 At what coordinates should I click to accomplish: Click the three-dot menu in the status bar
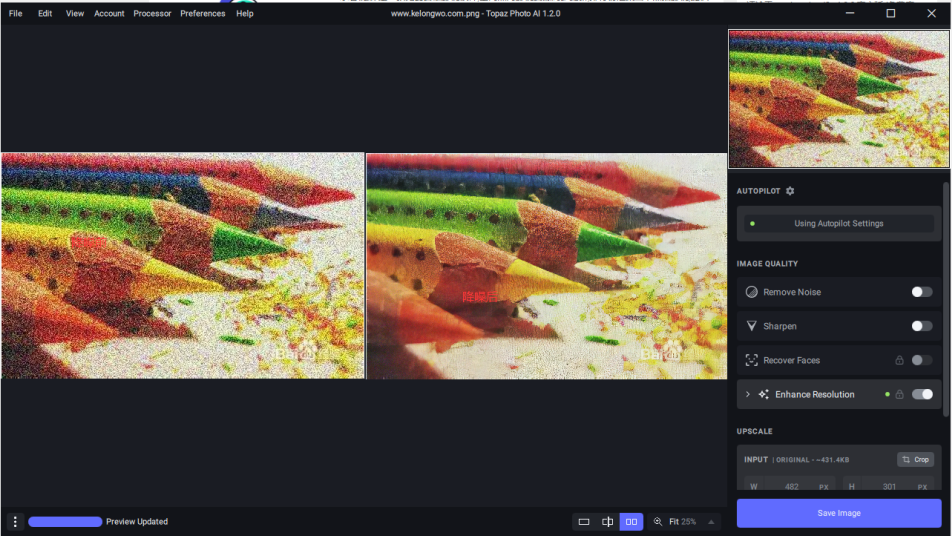(15, 522)
